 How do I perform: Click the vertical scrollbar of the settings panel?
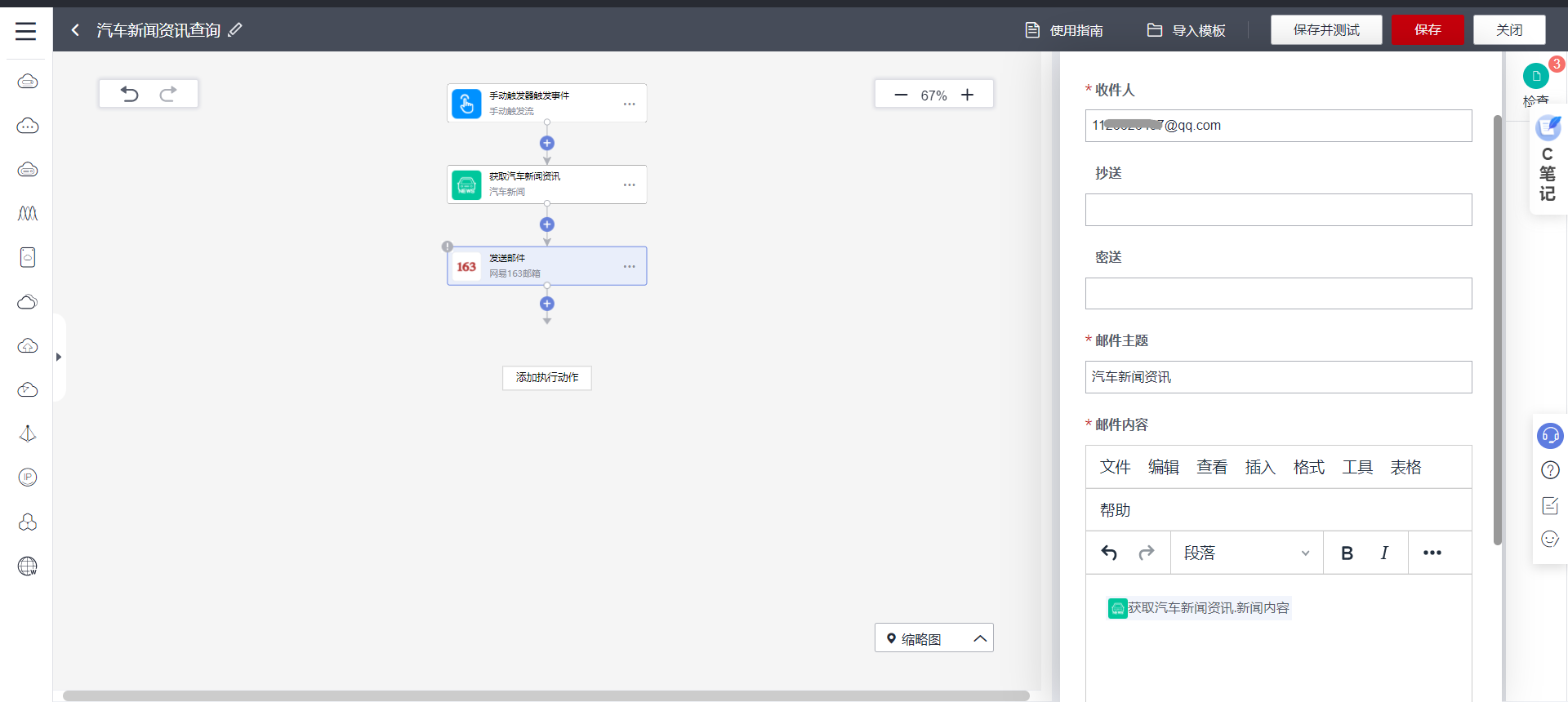(x=1498, y=330)
